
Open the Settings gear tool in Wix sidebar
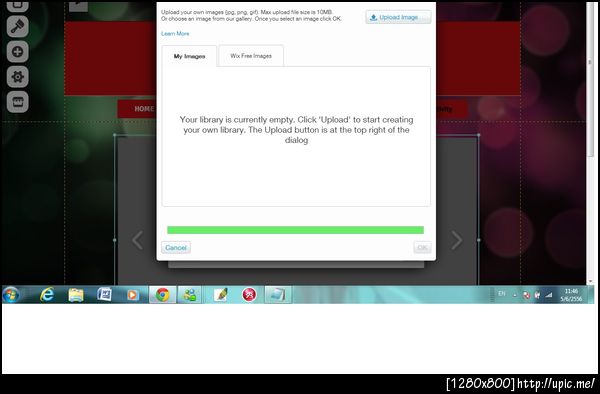click(18, 77)
